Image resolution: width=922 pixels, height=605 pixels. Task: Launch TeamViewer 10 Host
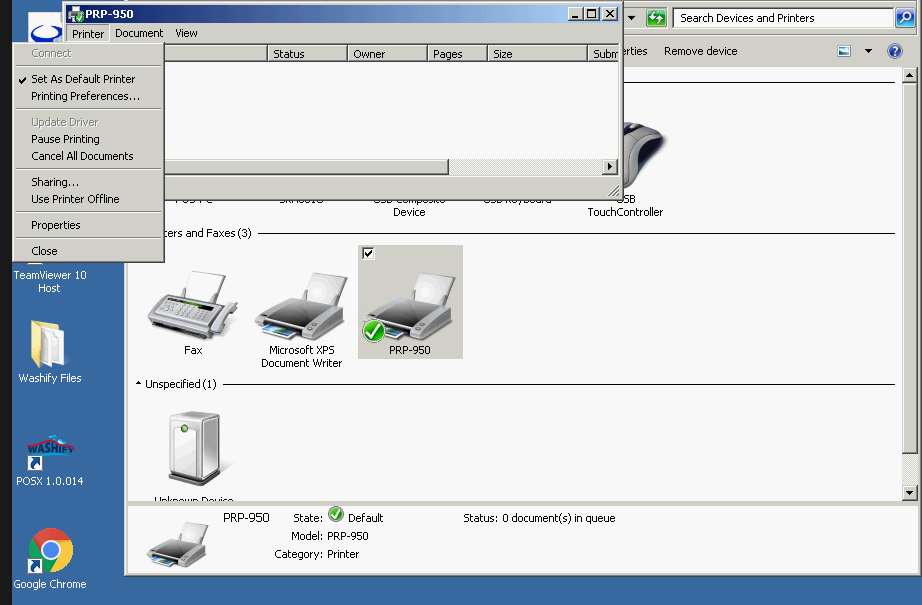click(x=49, y=281)
